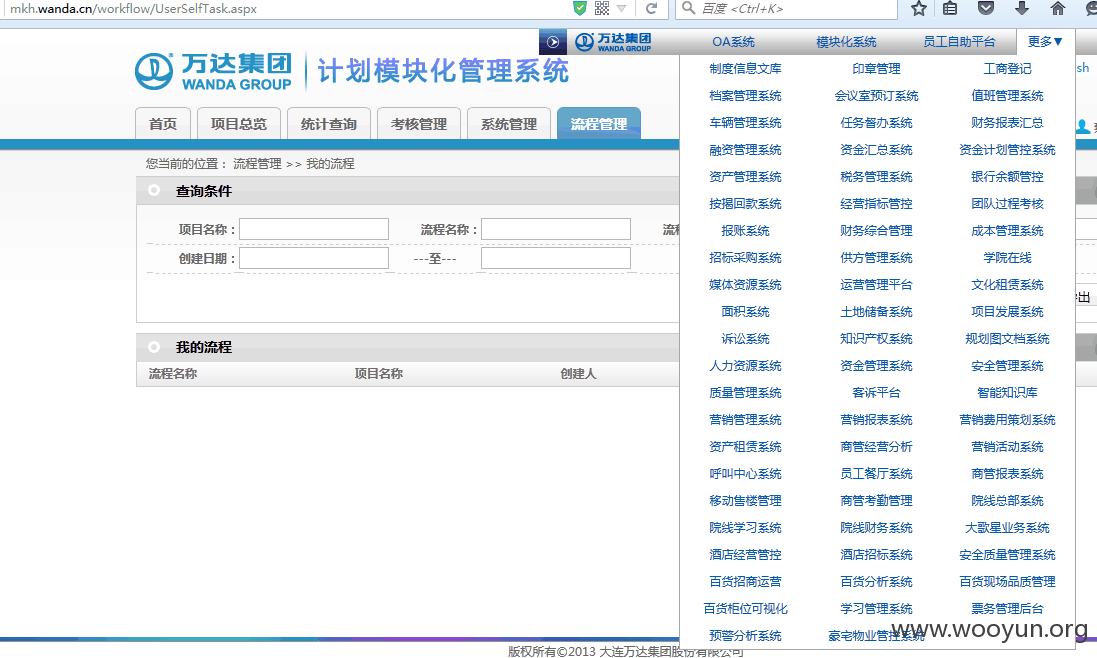Open 任务督办系统 link

(876, 123)
